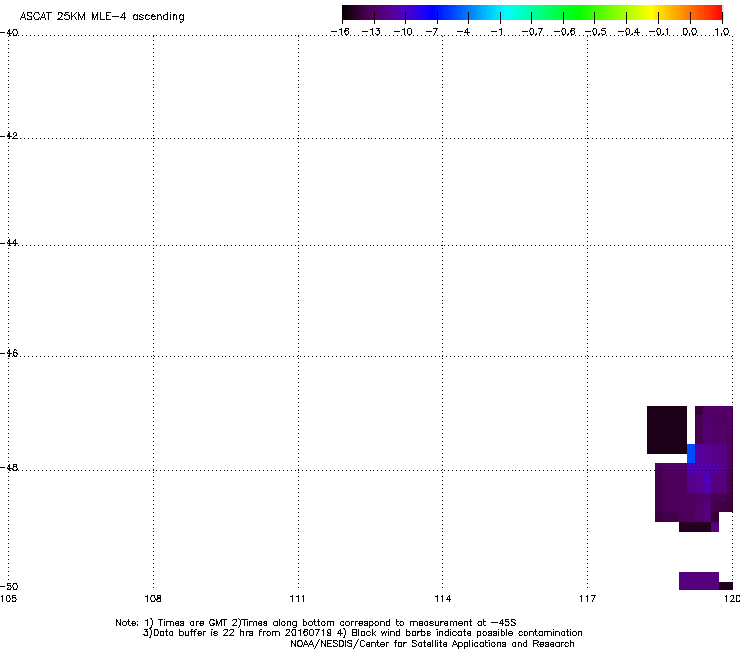Screen dimensions: 740x650
Task: Click the -13 colorbar label
Action: pyautogui.click(x=371, y=32)
